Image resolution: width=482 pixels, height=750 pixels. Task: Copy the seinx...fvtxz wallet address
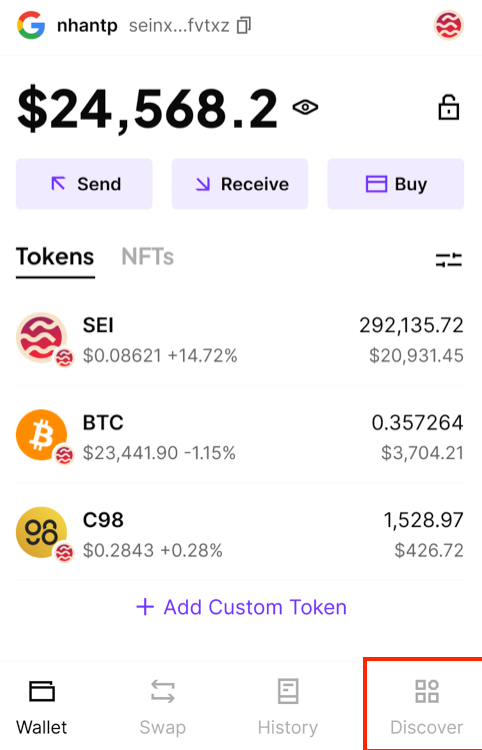click(244, 25)
